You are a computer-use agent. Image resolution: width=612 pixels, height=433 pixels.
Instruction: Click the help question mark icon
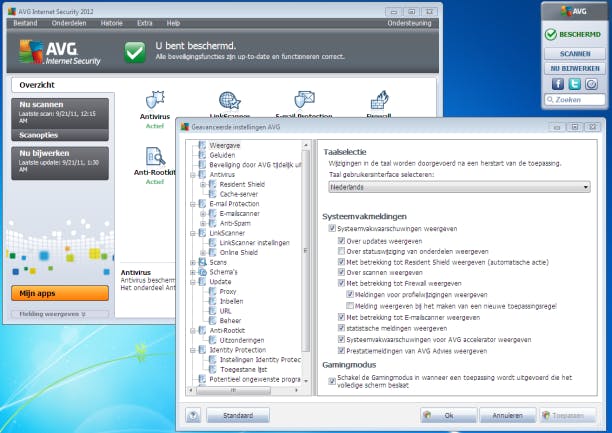(x=193, y=416)
